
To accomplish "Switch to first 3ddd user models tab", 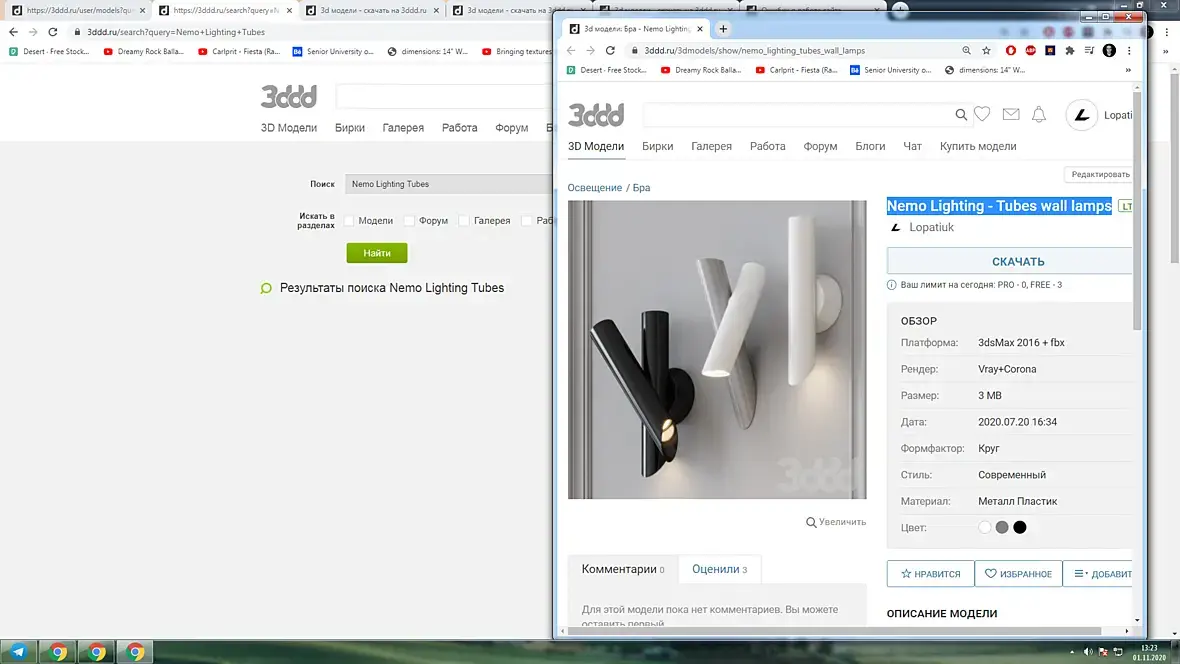I will (x=79, y=11).
